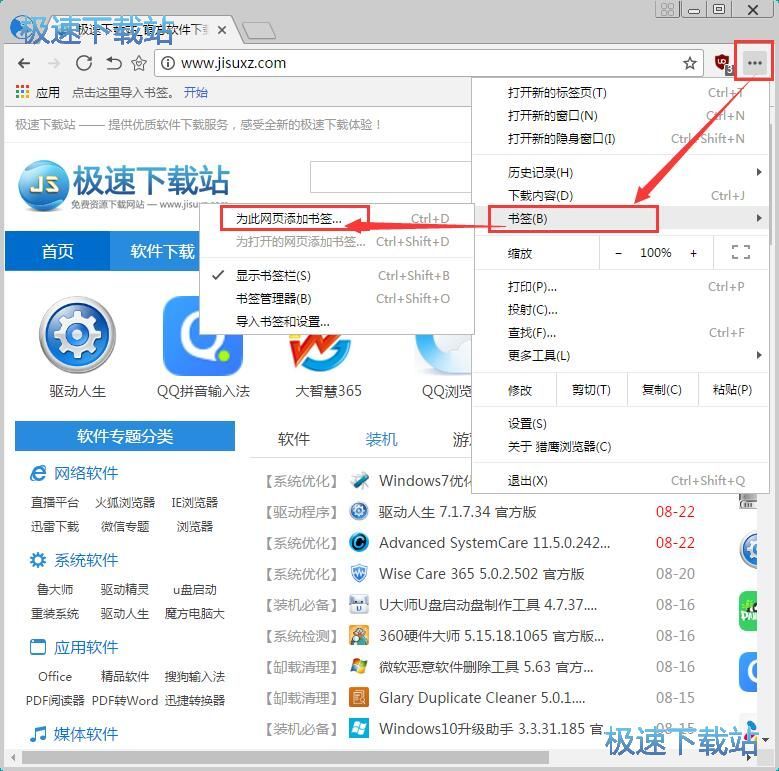Image resolution: width=779 pixels, height=771 pixels.
Task: Click the site info icon in address bar
Action: 168,63
